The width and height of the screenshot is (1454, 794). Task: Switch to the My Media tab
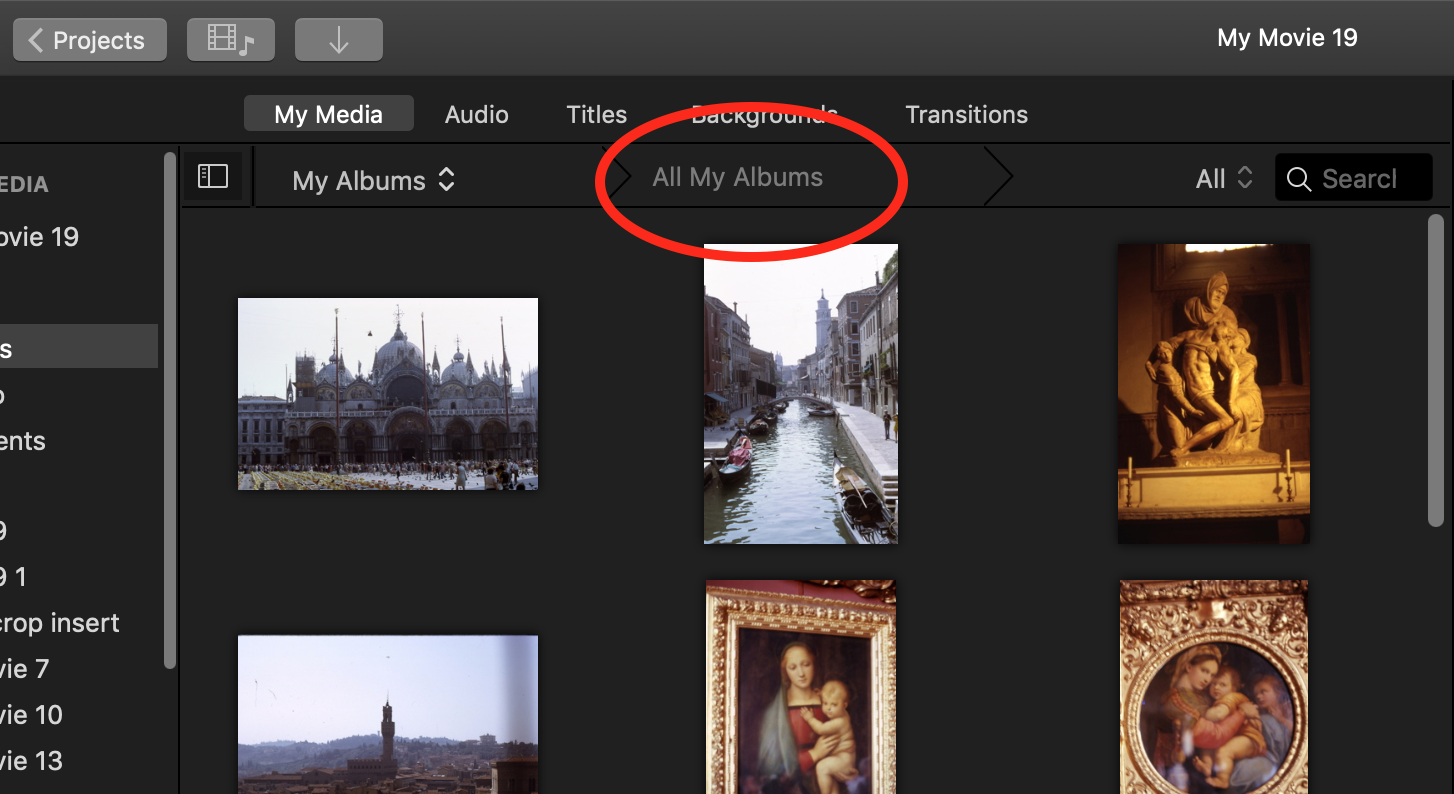click(x=329, y=114)
